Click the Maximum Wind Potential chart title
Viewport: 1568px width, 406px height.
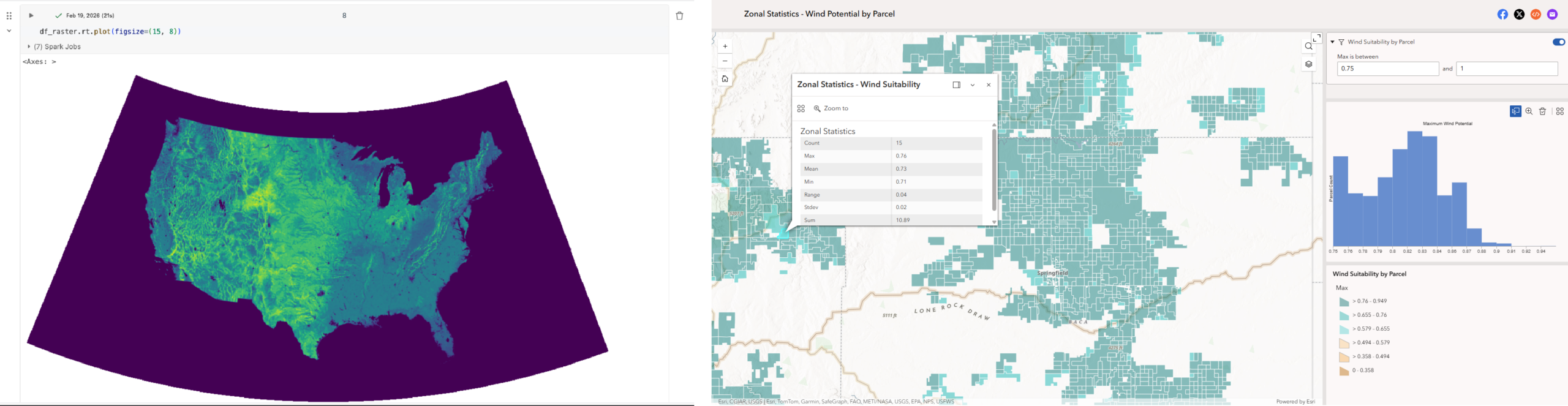[1447, 124]
